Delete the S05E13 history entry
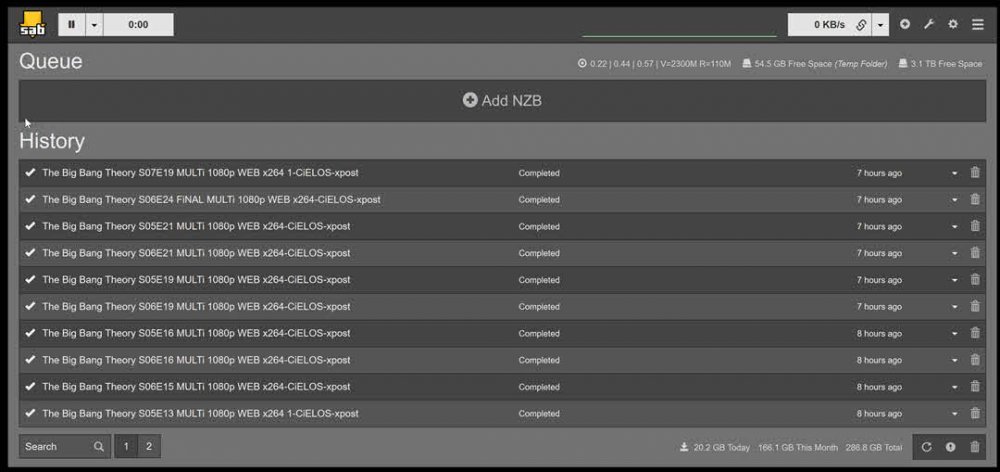The width and height of the screenshot is (1000, 472). 974,413
